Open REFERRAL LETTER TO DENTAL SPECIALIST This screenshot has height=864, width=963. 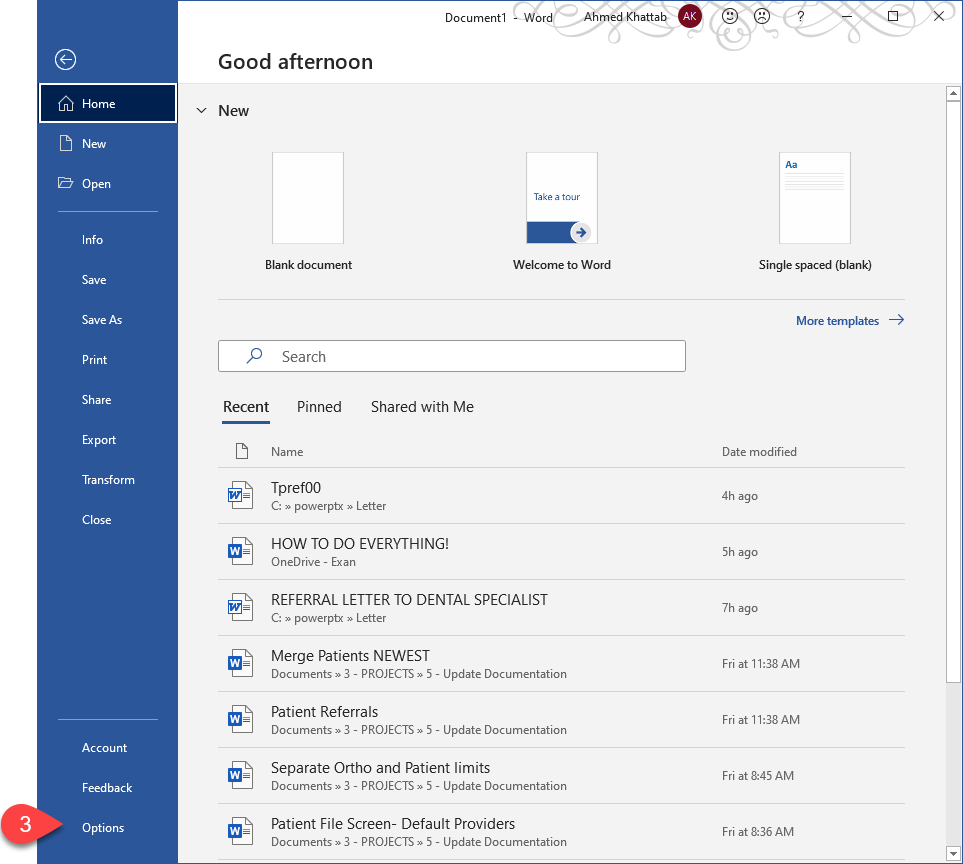[x=561, y=607]
